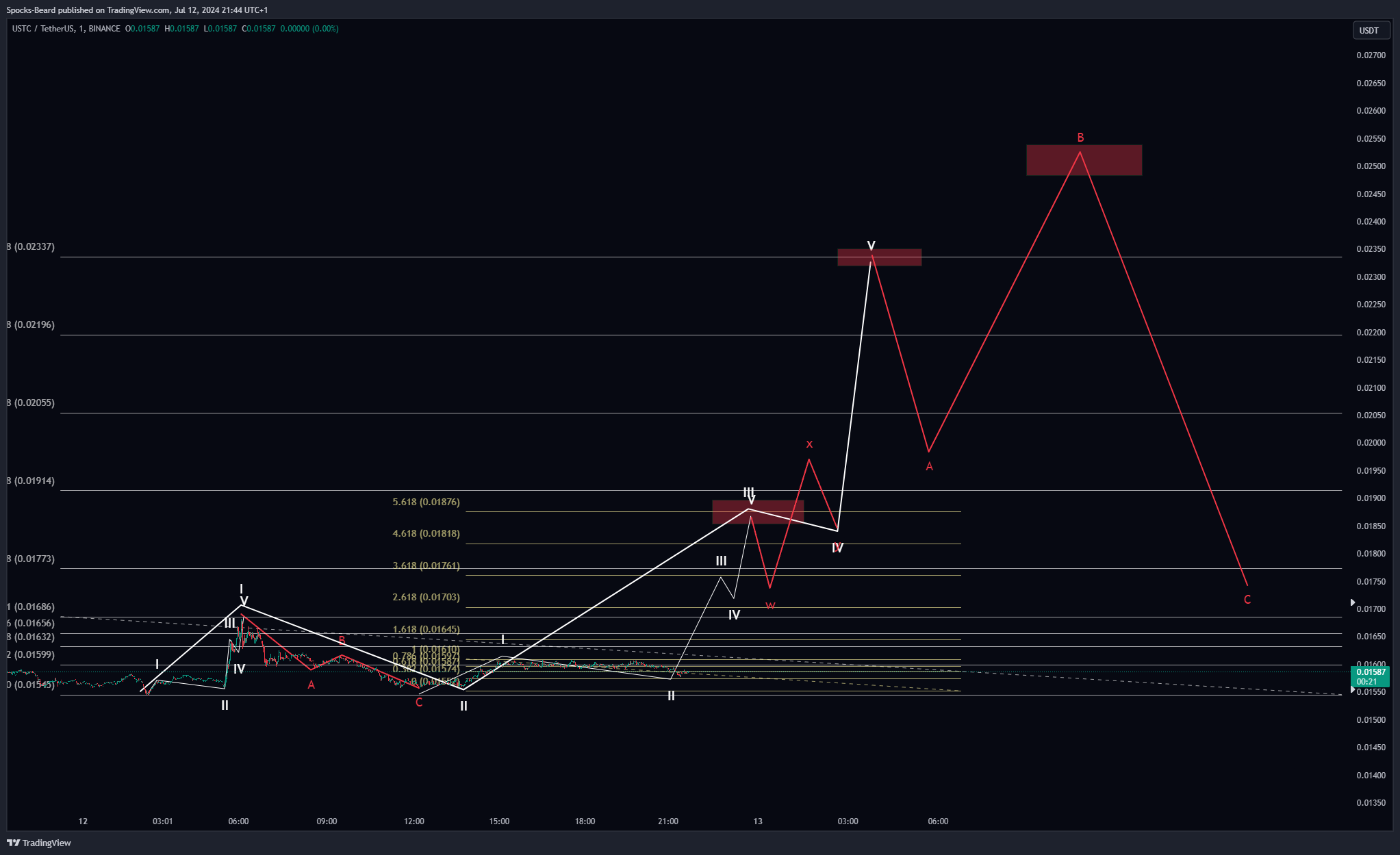This screenshot has width=1400, height=855.
Task: Click the price axis value 0.01350
Action: pos(1371,803)
